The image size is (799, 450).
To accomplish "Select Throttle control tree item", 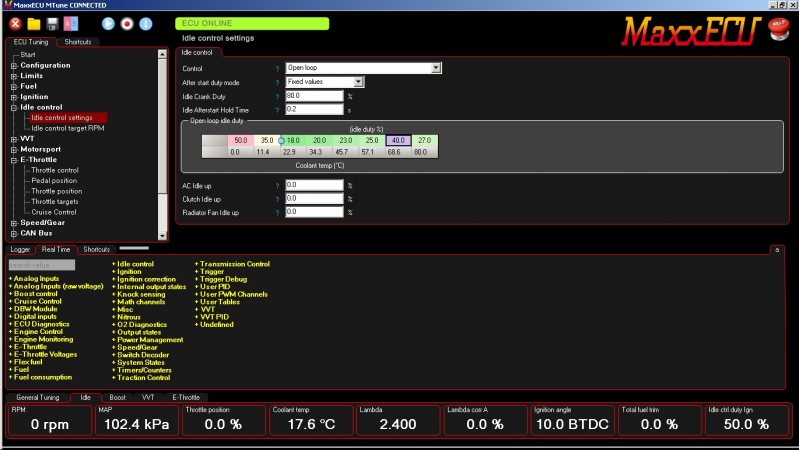I will tap(55, 170).
